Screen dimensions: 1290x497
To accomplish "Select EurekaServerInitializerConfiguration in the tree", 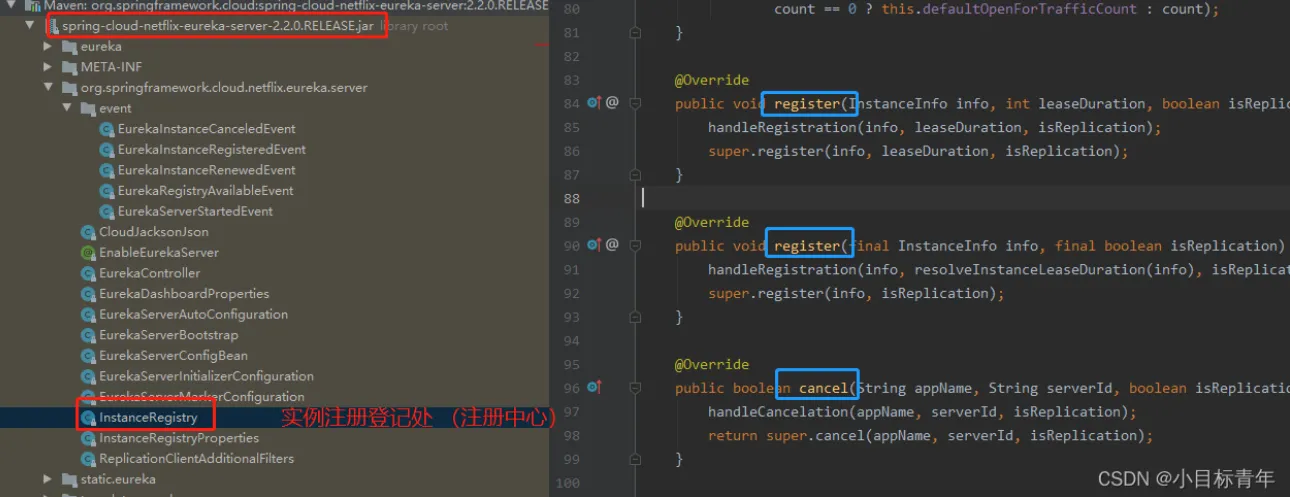I will pyautogui.click(x=206, y=376).
